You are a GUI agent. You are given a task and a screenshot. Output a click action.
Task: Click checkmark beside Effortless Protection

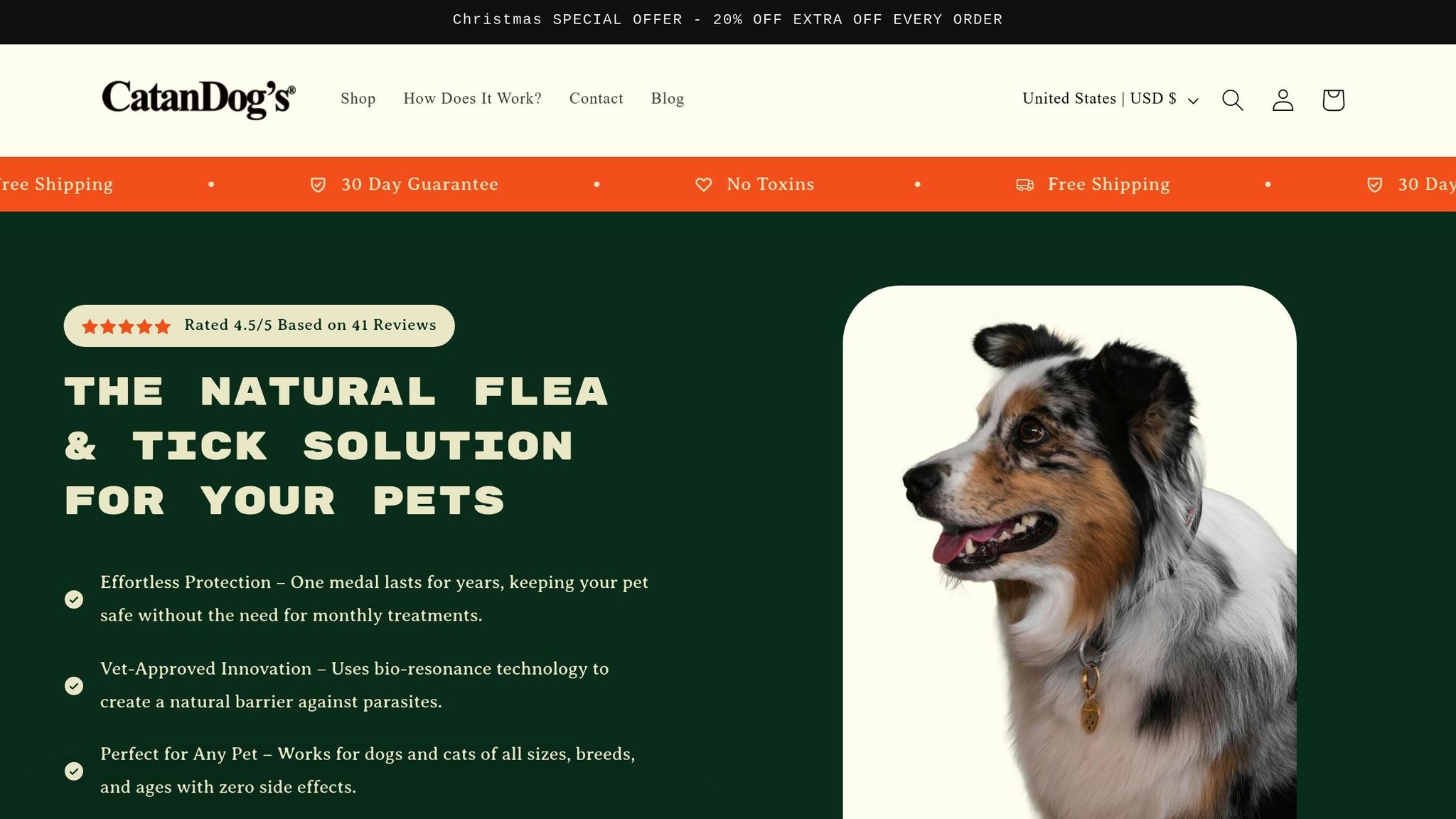pos(74,599)
